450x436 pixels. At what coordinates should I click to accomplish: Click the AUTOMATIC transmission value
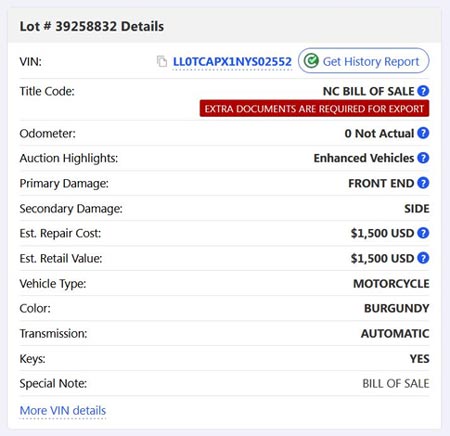pyautogui.click(x=395, y=334)
